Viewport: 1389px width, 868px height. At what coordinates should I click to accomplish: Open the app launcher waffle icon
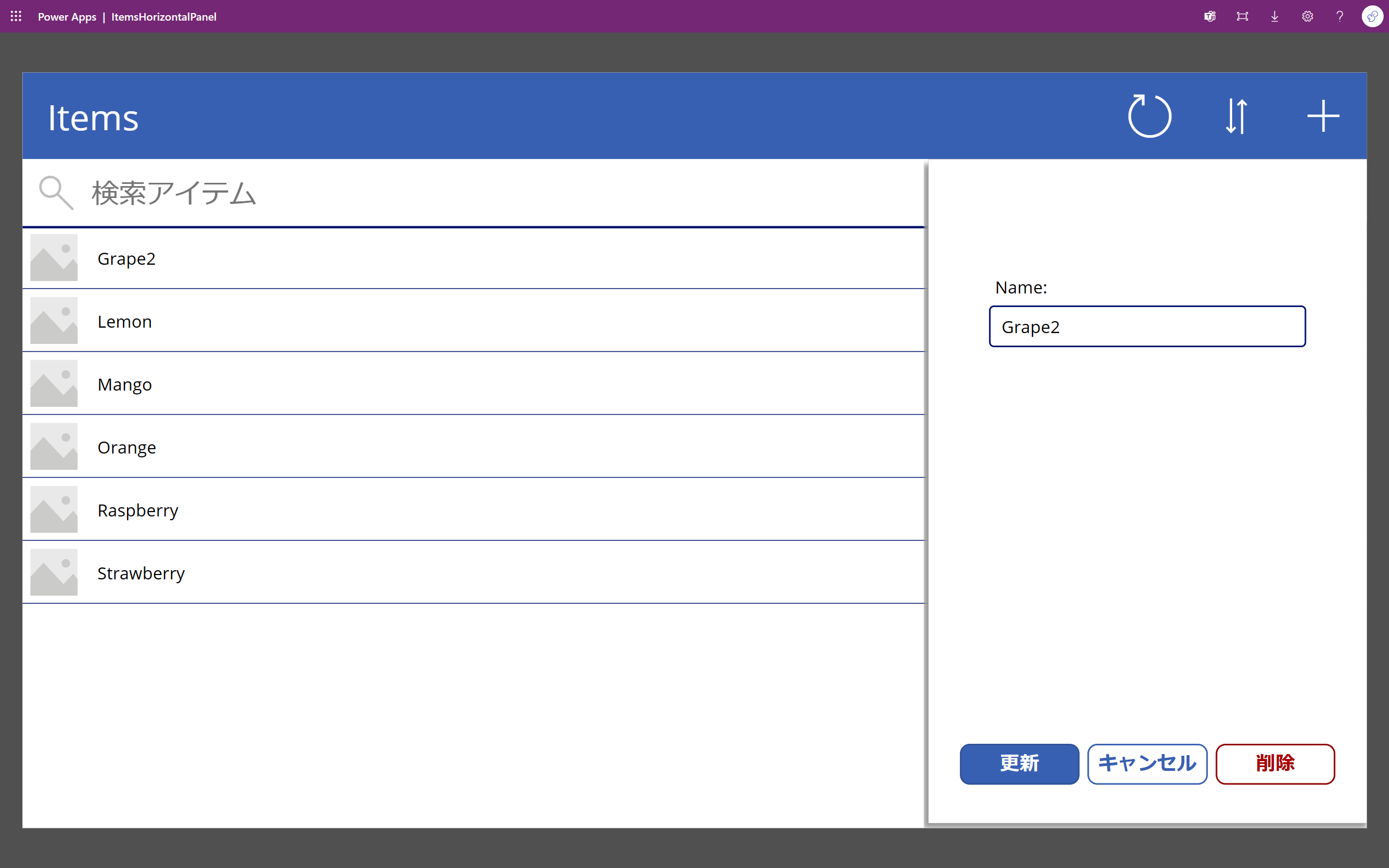tap(16, 17)
